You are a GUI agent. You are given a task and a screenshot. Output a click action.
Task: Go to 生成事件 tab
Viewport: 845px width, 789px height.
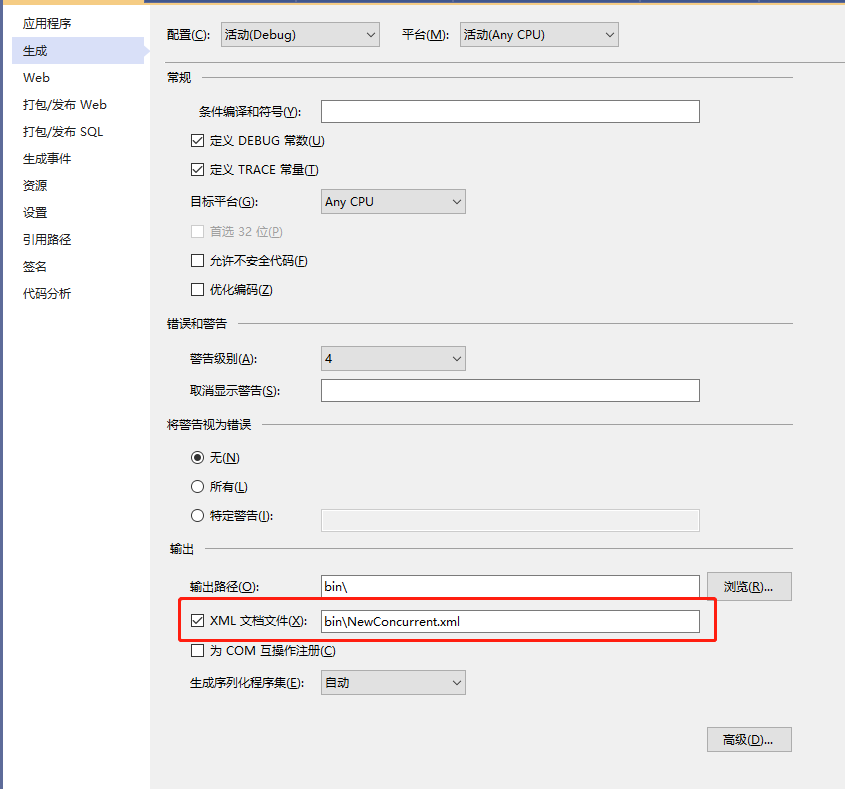pyautogui.click(x=47, y=158)
